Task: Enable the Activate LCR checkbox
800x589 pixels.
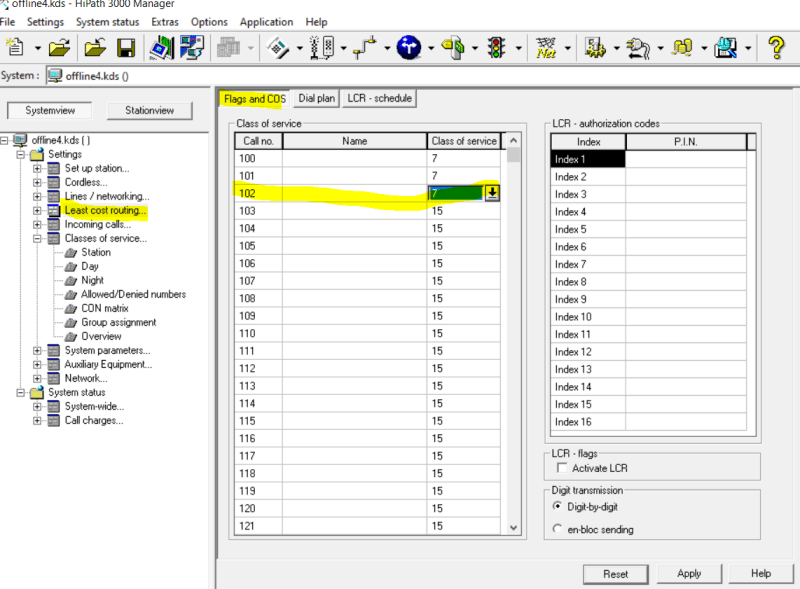Action: coord(562,468)
